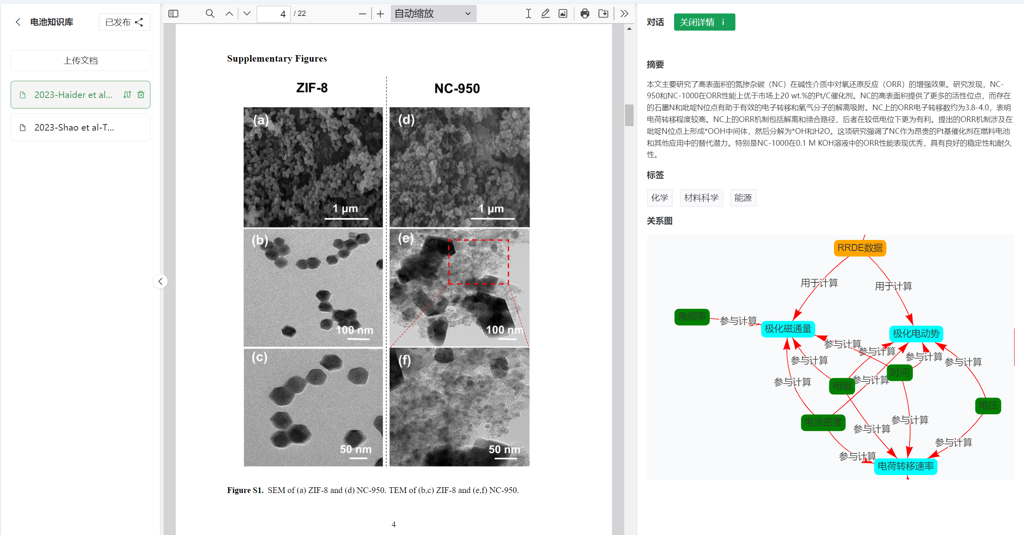Toggle the PDF sidebar panel
This screenshot has width=1024, height=535.
[173, 13]
